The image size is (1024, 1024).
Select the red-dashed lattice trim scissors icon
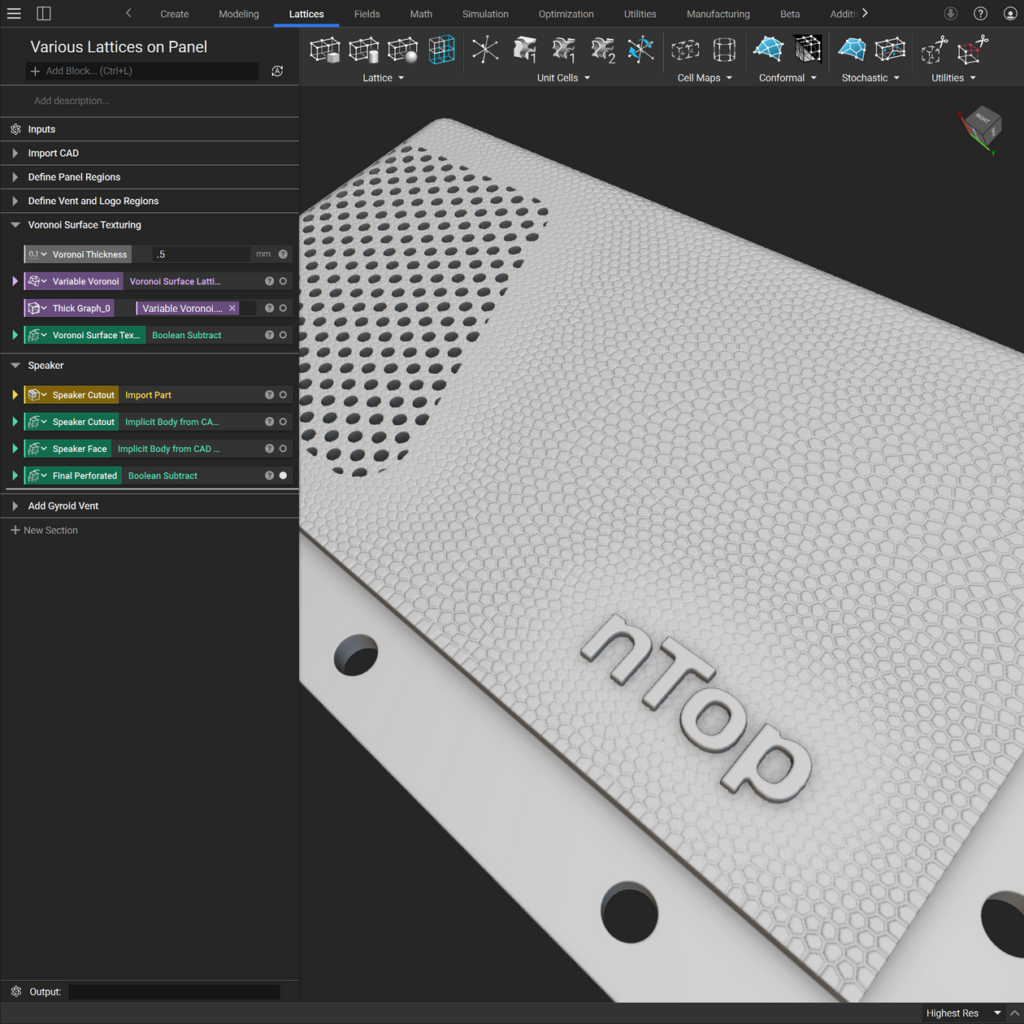coord(973,50)
